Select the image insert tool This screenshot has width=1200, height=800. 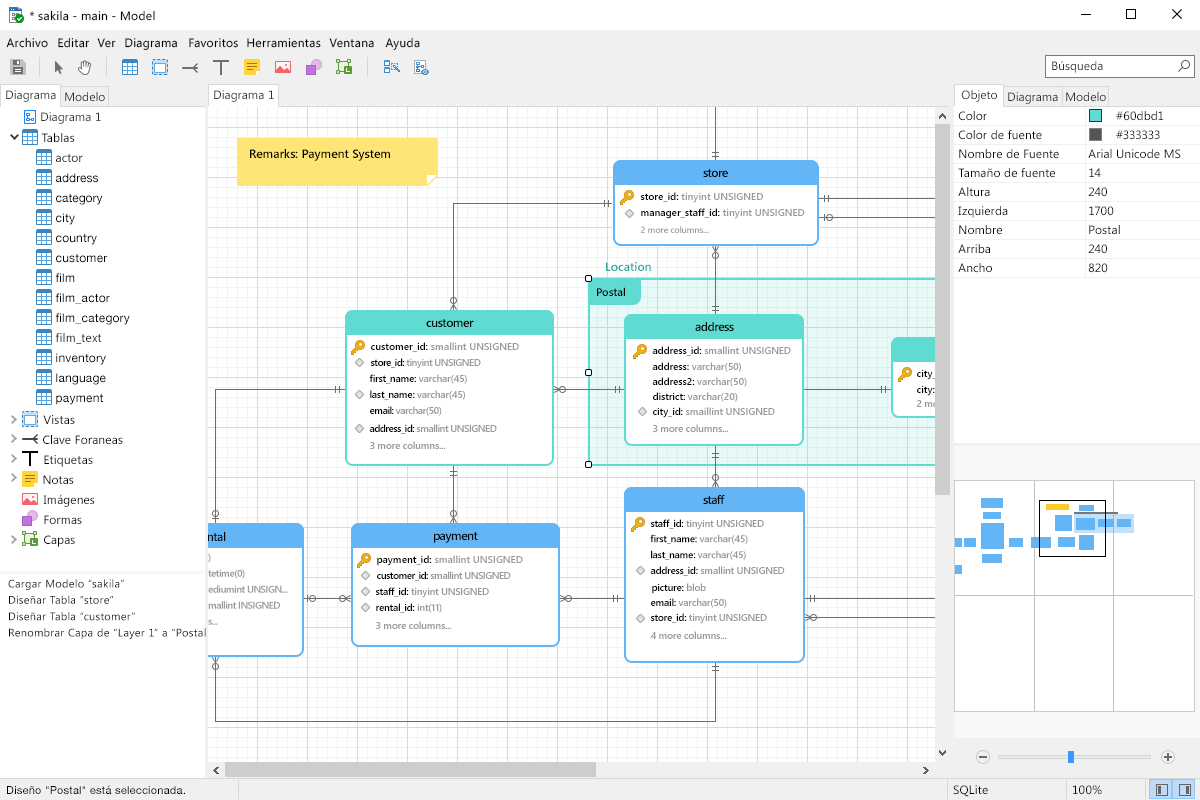click(x=283, y=67)
